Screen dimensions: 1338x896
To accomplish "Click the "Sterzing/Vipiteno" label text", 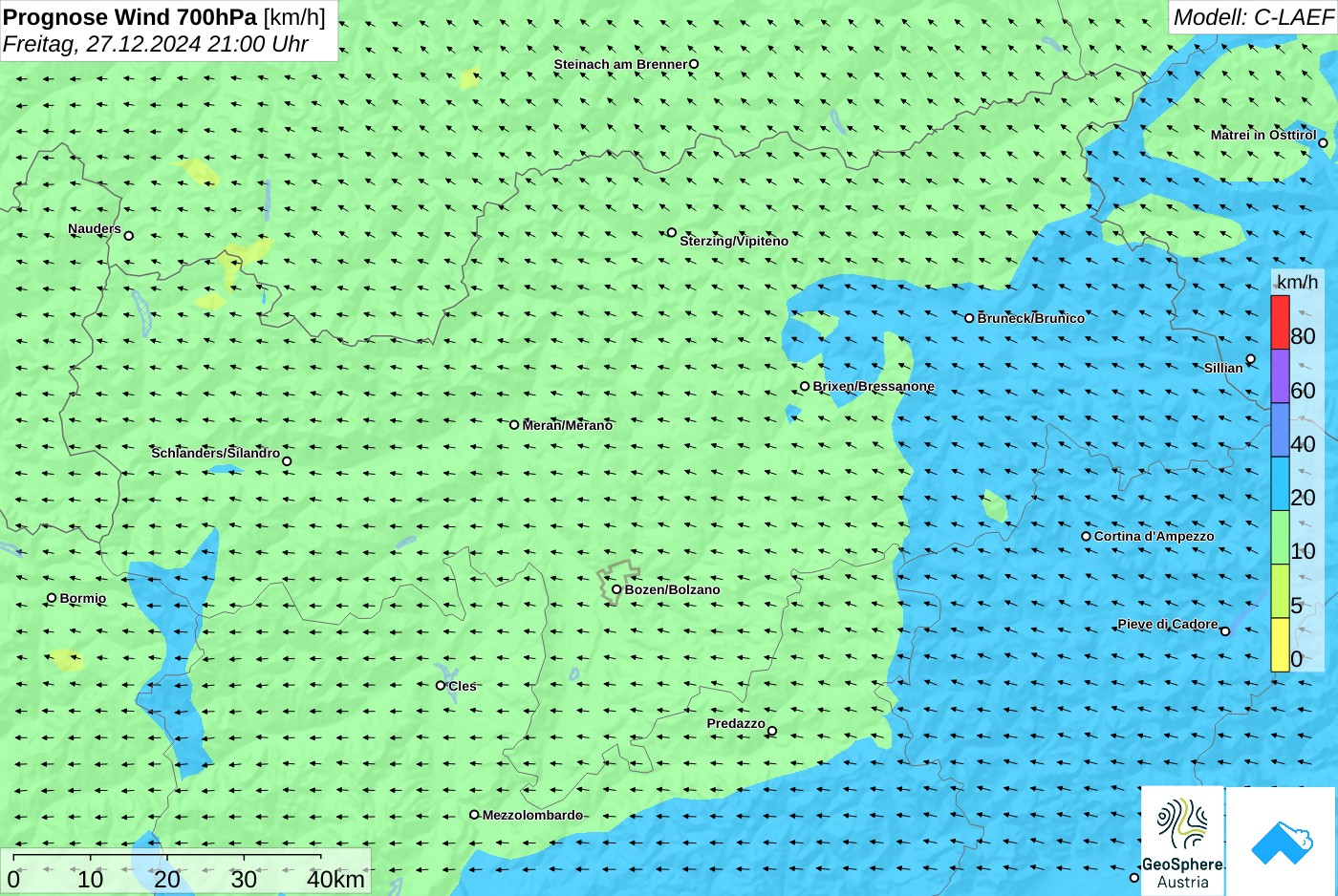I will coord(734,241).
